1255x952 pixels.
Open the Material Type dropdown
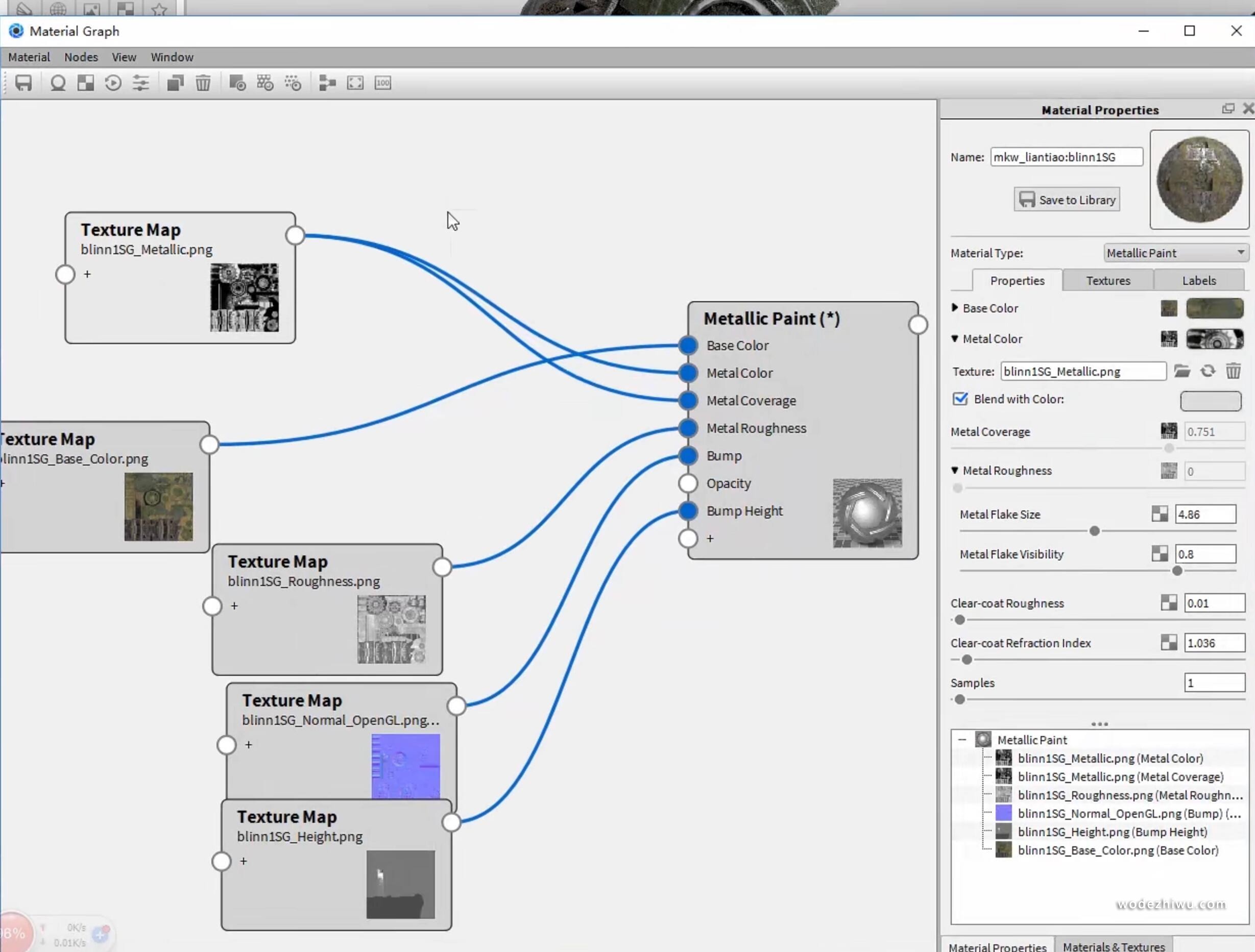point(1175,253)
